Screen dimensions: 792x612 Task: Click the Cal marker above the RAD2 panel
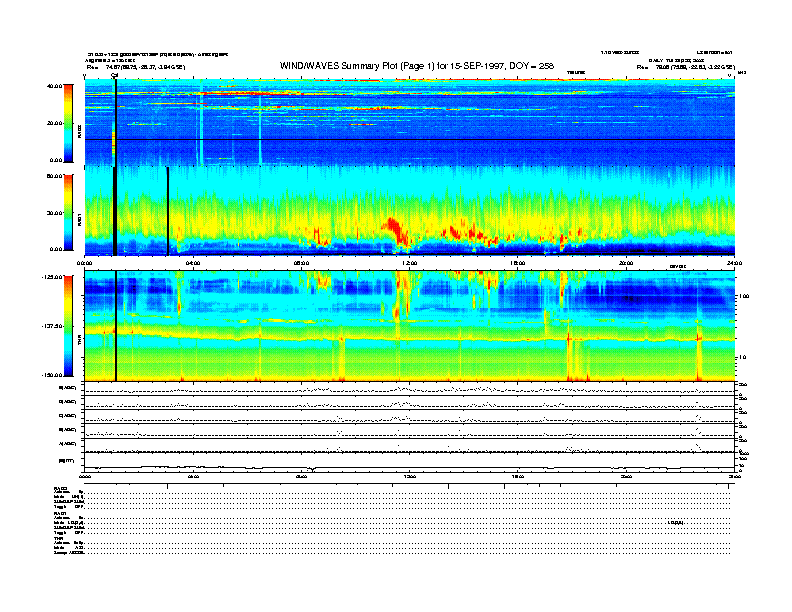point(114,76)
